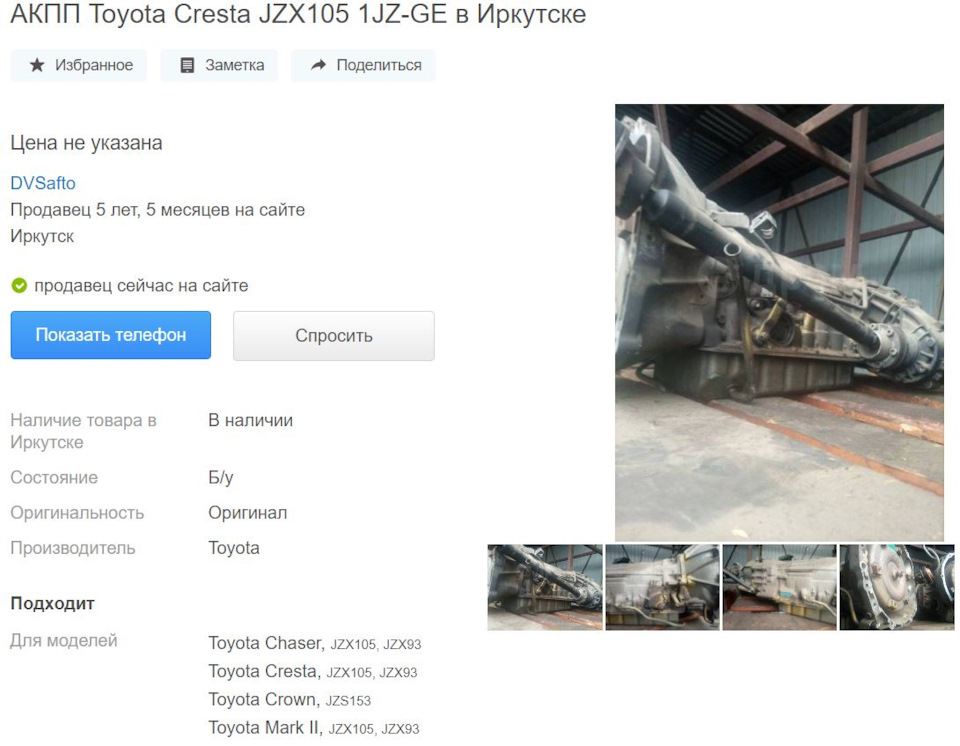Select the second gearbox thumbnail
The width and height of the screenshot is (960, 746).
pyautogui.click(x=662, y=587)
